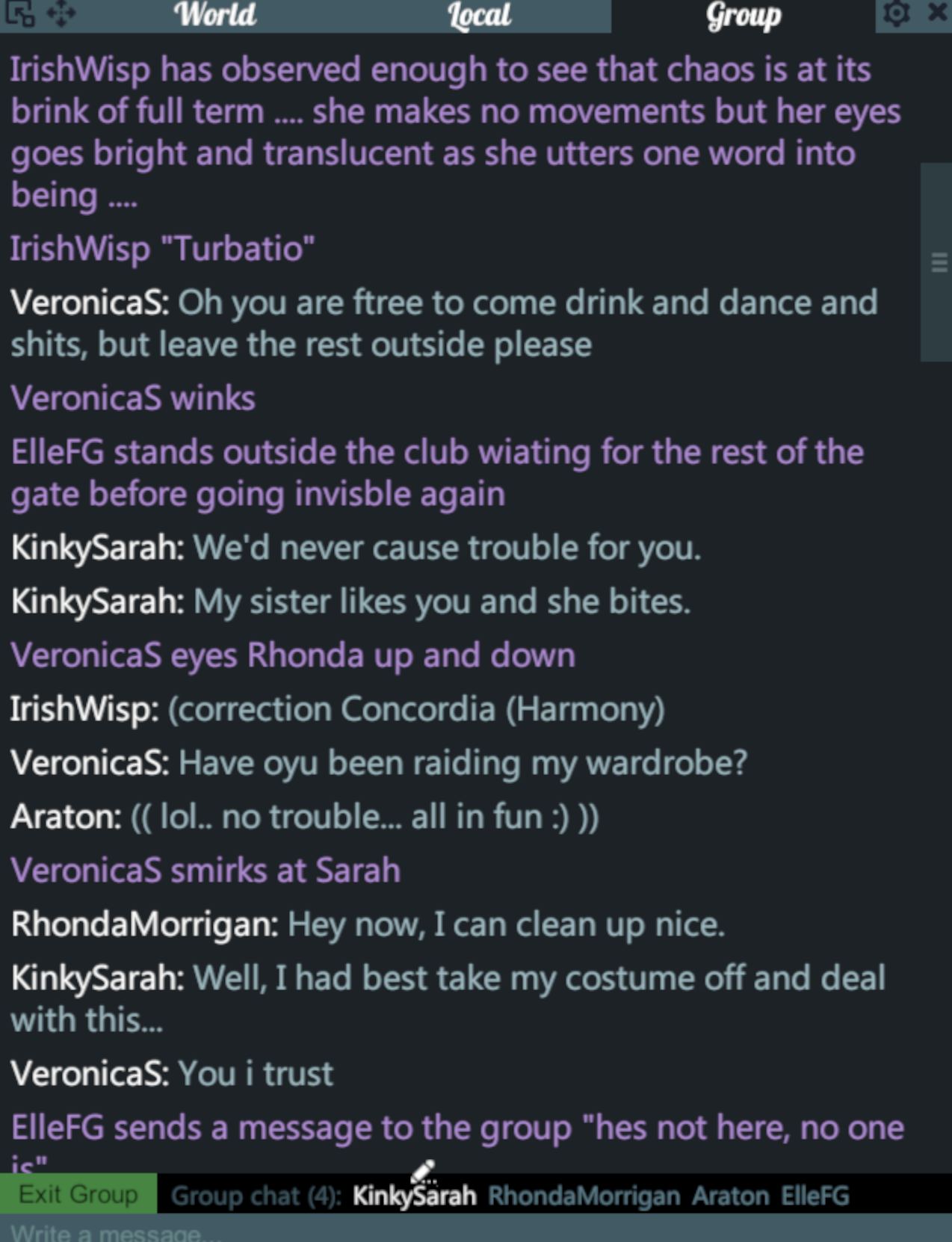Open chat settings gear icon
The image size is (952, 1242).
pyautogui.click(x=896, y=13)
